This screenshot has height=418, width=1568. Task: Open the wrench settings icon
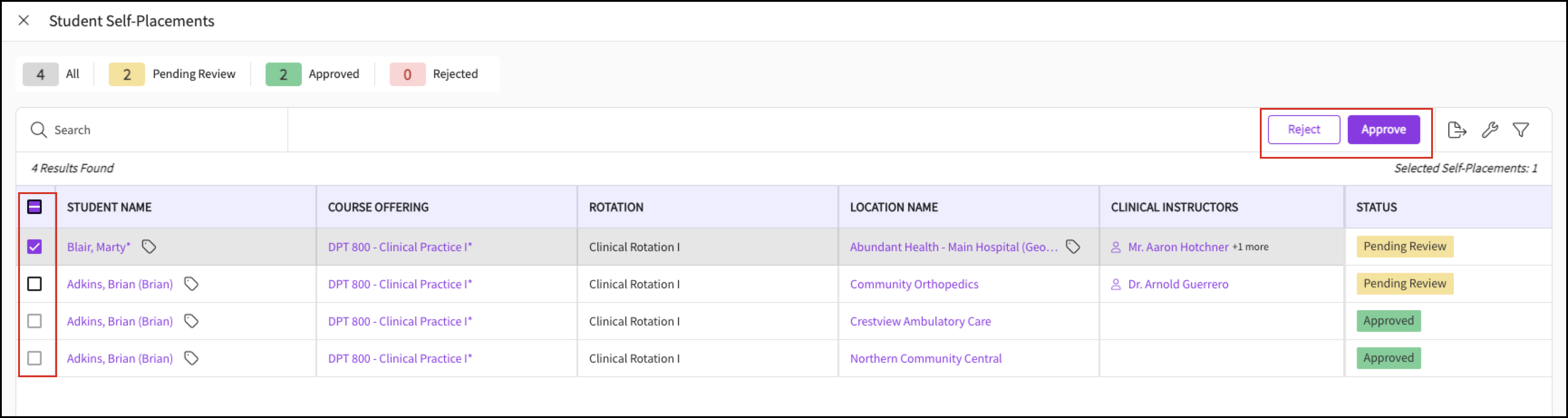[x=1490, y=130]
